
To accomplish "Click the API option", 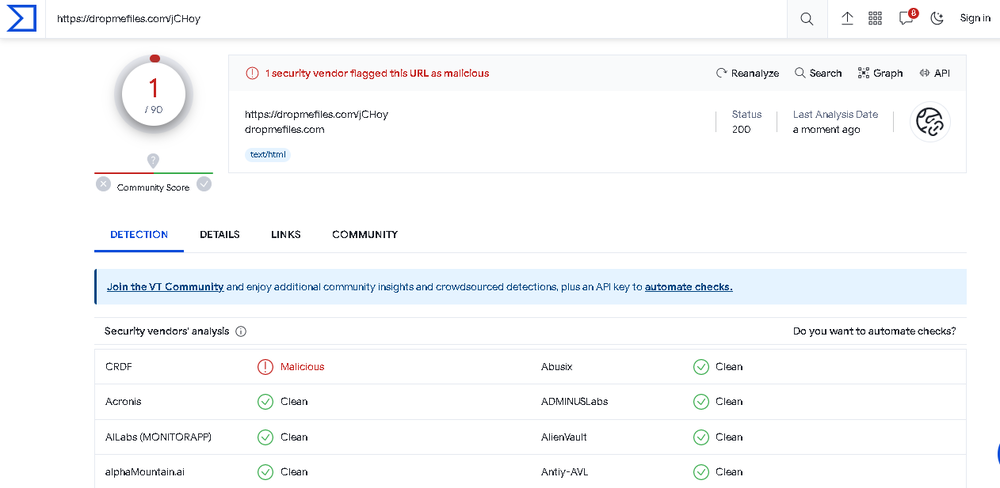I will tap(934, 73).
